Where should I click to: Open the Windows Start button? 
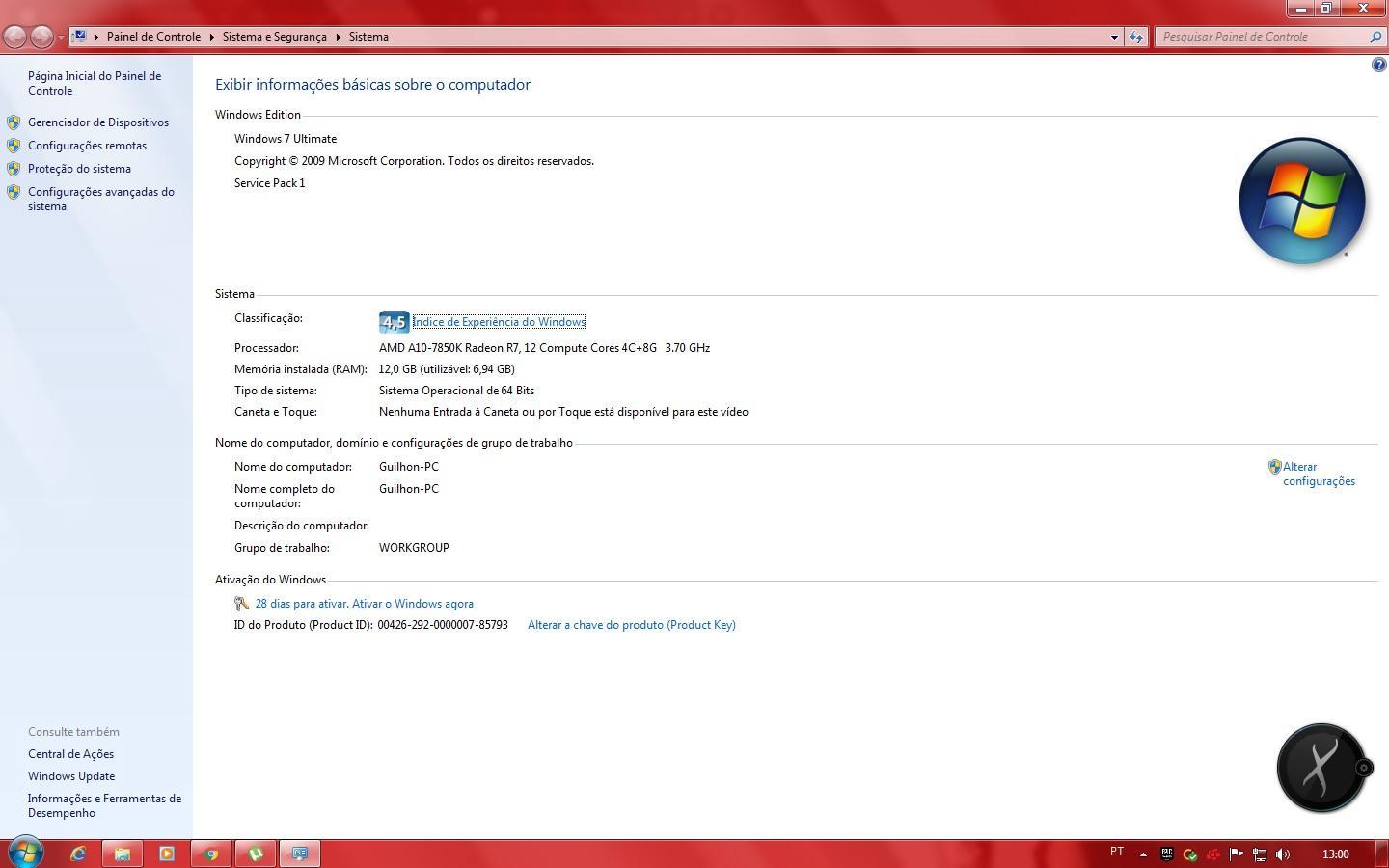pos(25,854)
